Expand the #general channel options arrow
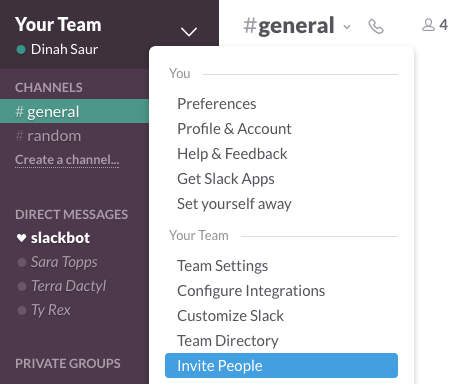The height and width of the screenshot is (384, 457). point(347,27)
